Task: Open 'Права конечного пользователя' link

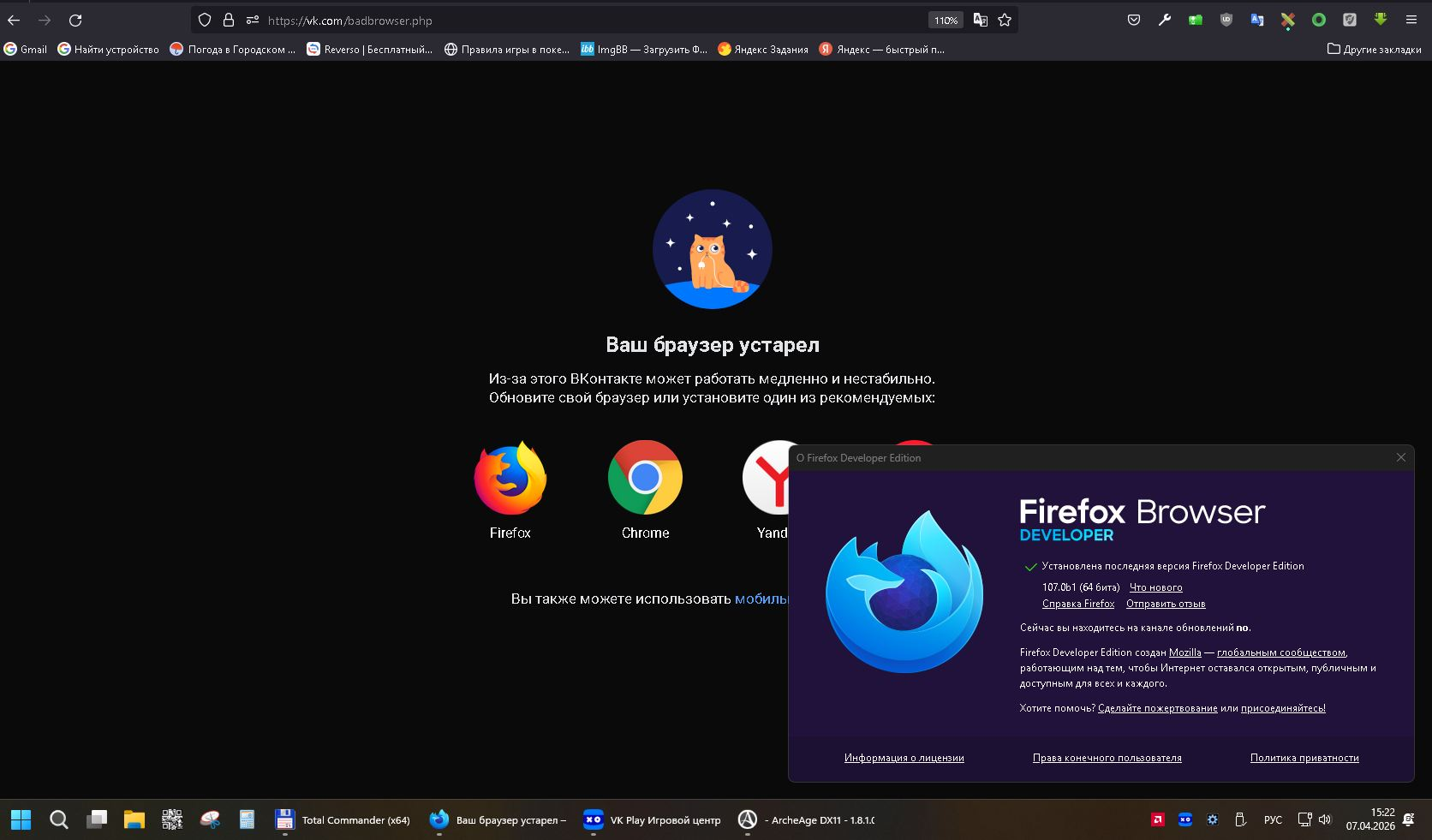Action: click(1107, 758)
